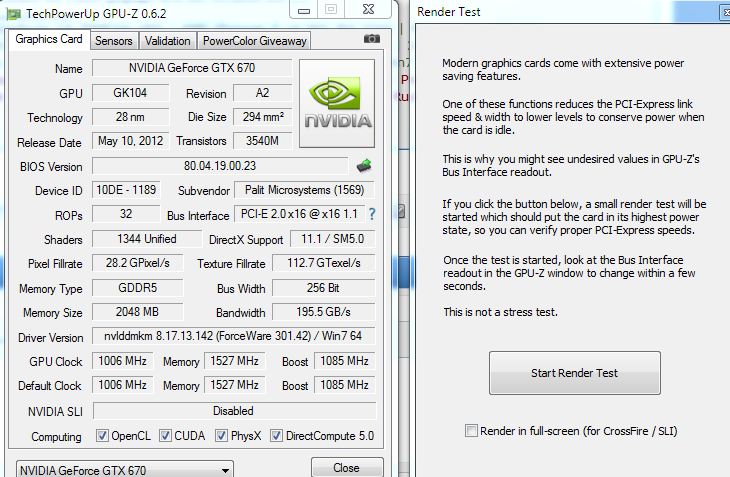Viewport: 730px width, 477px height.
Task: Toggle the DirectCompute 5.0 checkbox
Action: coord(276,436)
